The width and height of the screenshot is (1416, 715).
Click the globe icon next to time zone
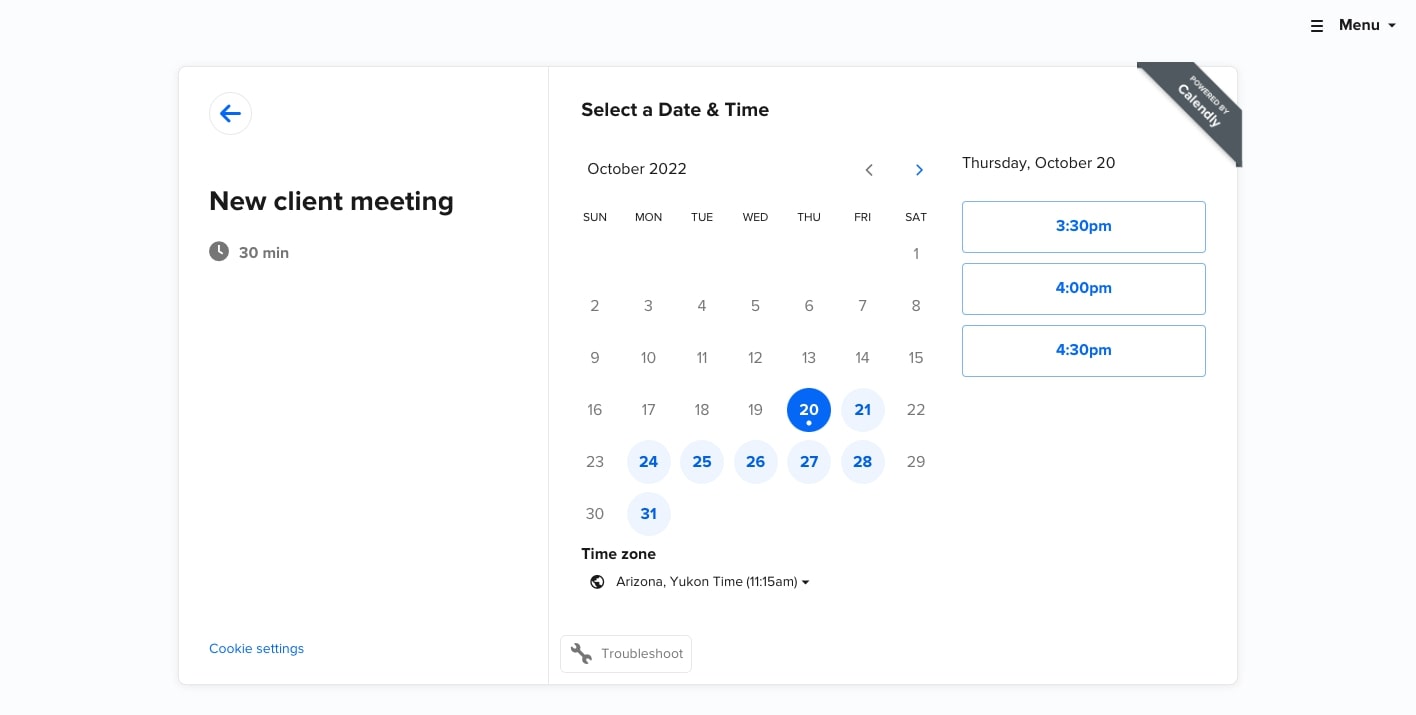coord(597,581)
